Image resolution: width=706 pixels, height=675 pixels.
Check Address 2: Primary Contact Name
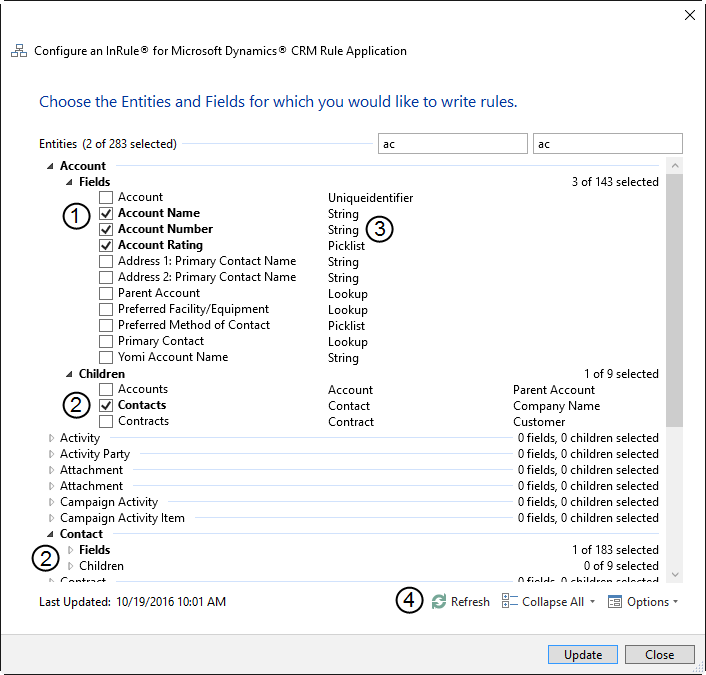click(x=106, y=277)
